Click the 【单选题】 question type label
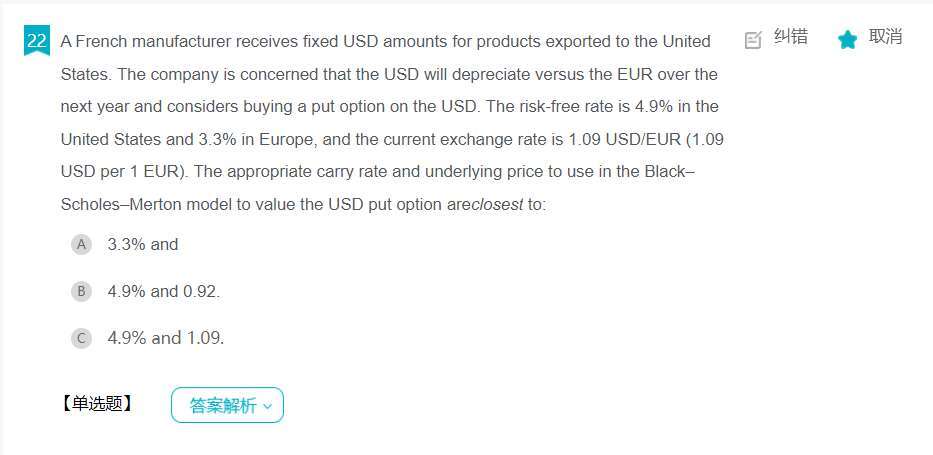Viewport: 933px width, 455px height. click(97, 404)
